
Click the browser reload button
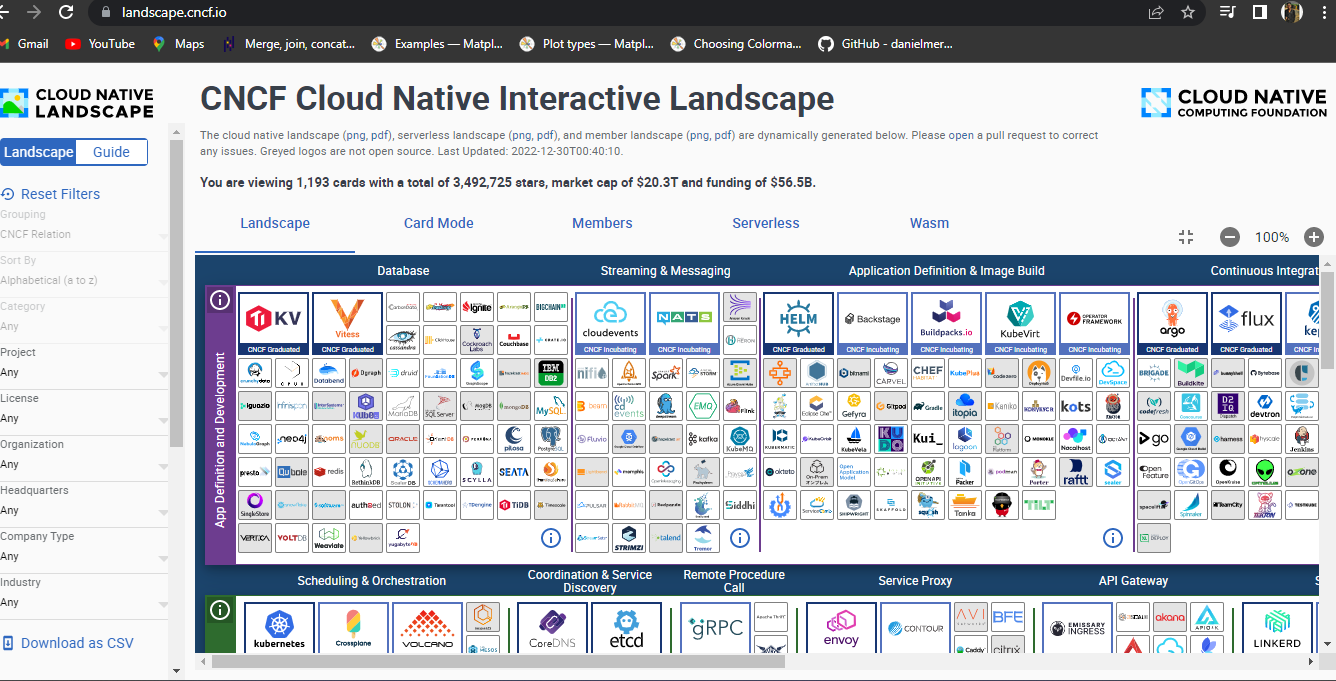tap(66, 12)
